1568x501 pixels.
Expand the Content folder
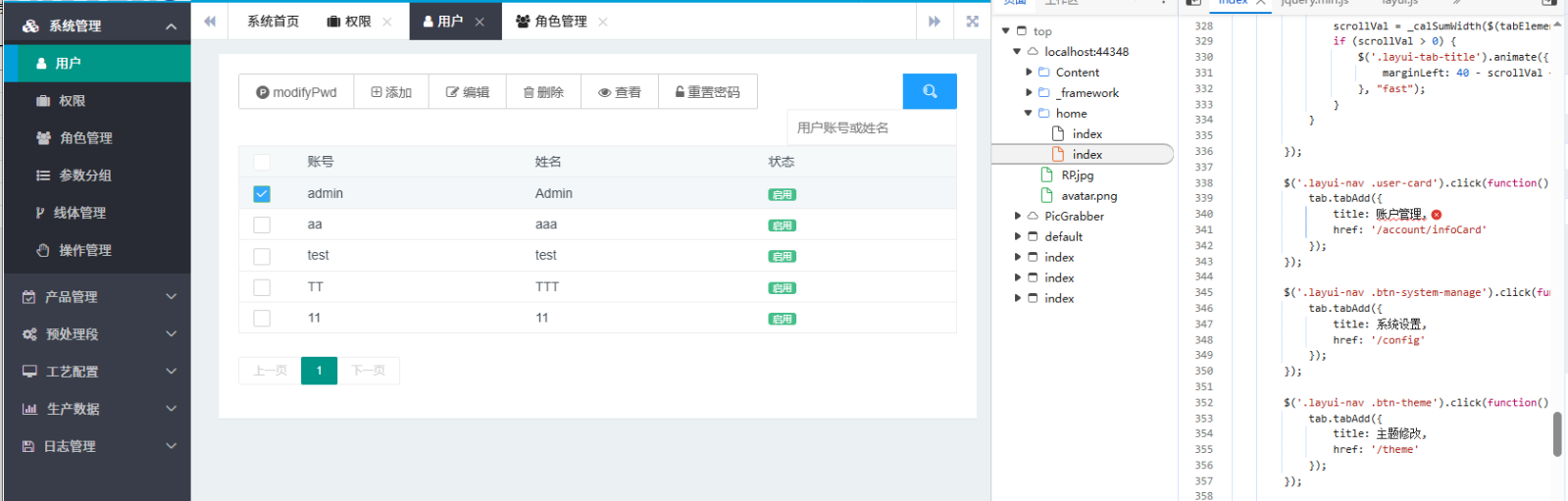1029,73
